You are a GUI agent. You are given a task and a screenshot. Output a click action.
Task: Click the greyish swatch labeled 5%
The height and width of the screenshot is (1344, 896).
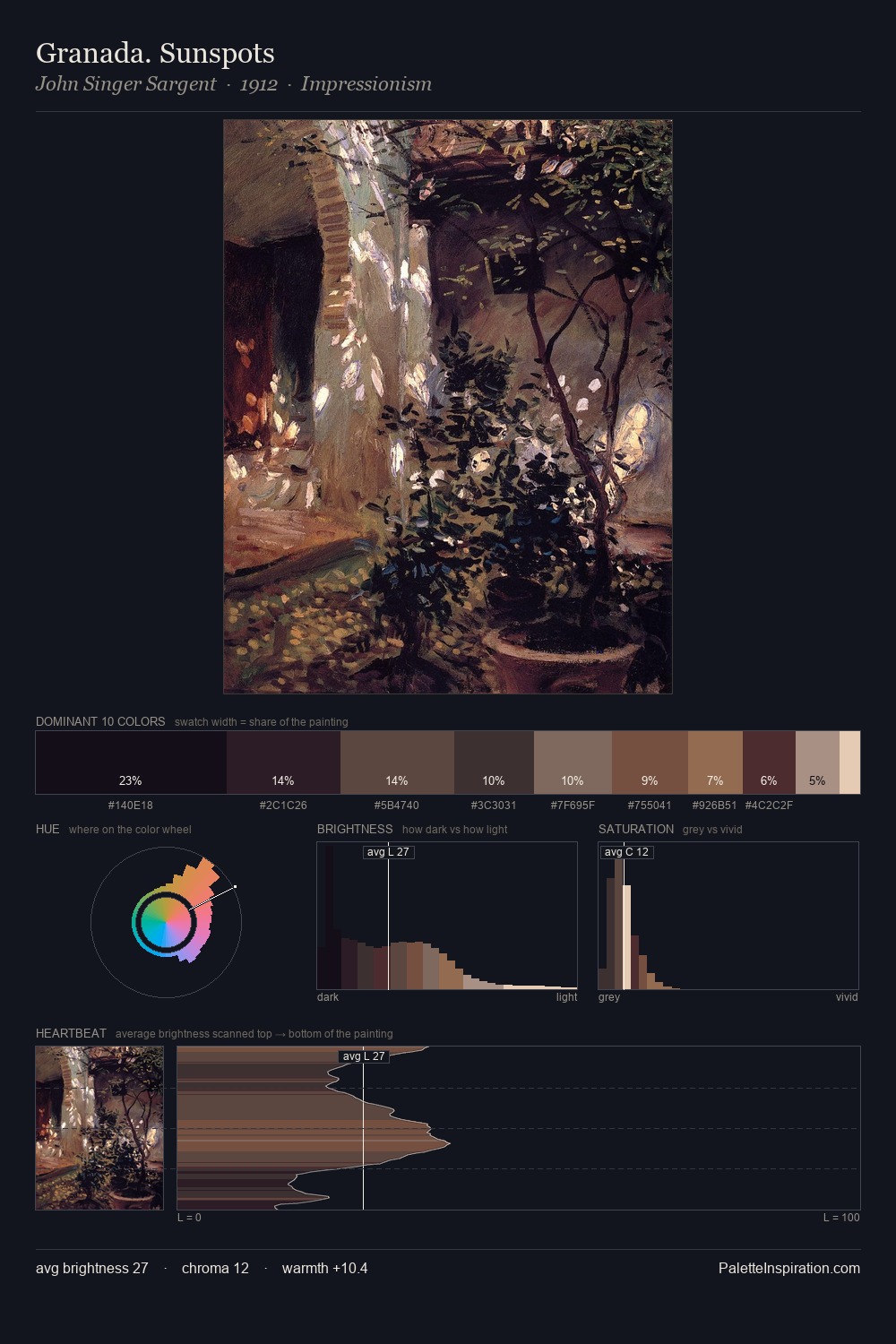coord(817,762)
